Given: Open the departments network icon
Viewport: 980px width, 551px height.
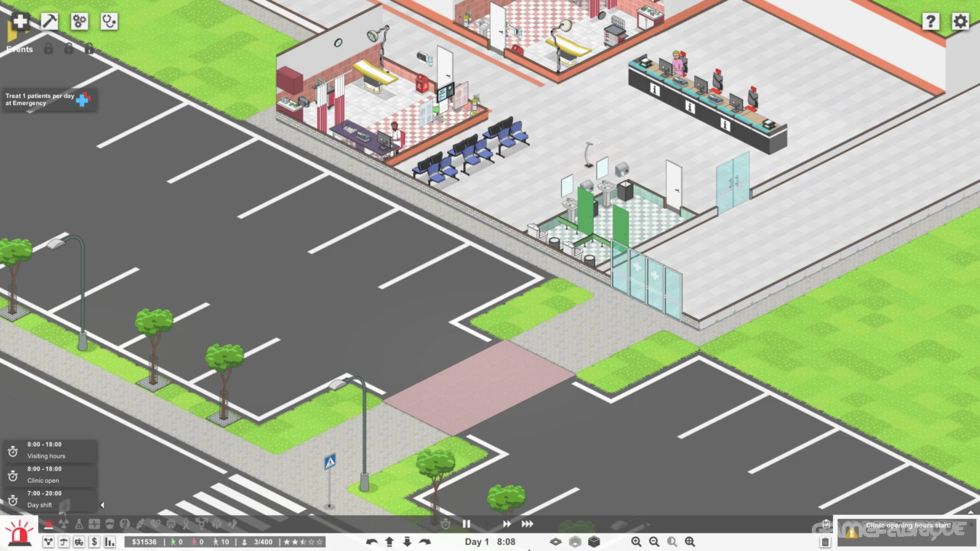Looking at the screenshot, I should tap(48, 542).
